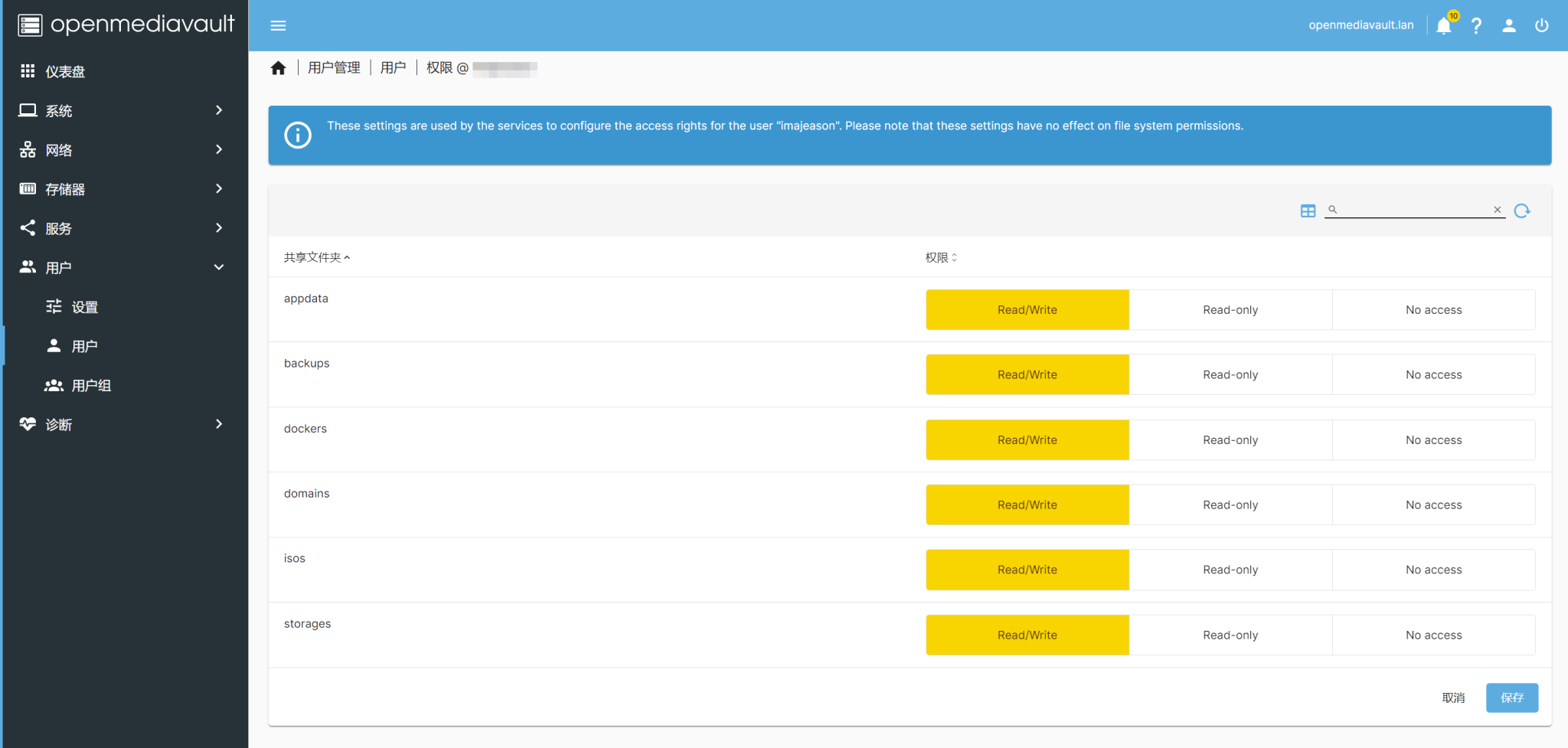Open 用户组 under the users menu
The width and height of the screenshot is (1568, 748).
point(91,386)
